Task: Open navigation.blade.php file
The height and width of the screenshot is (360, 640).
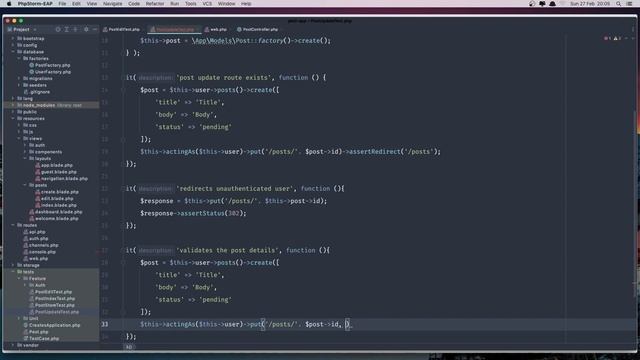Action: click(x=61, y=178)
